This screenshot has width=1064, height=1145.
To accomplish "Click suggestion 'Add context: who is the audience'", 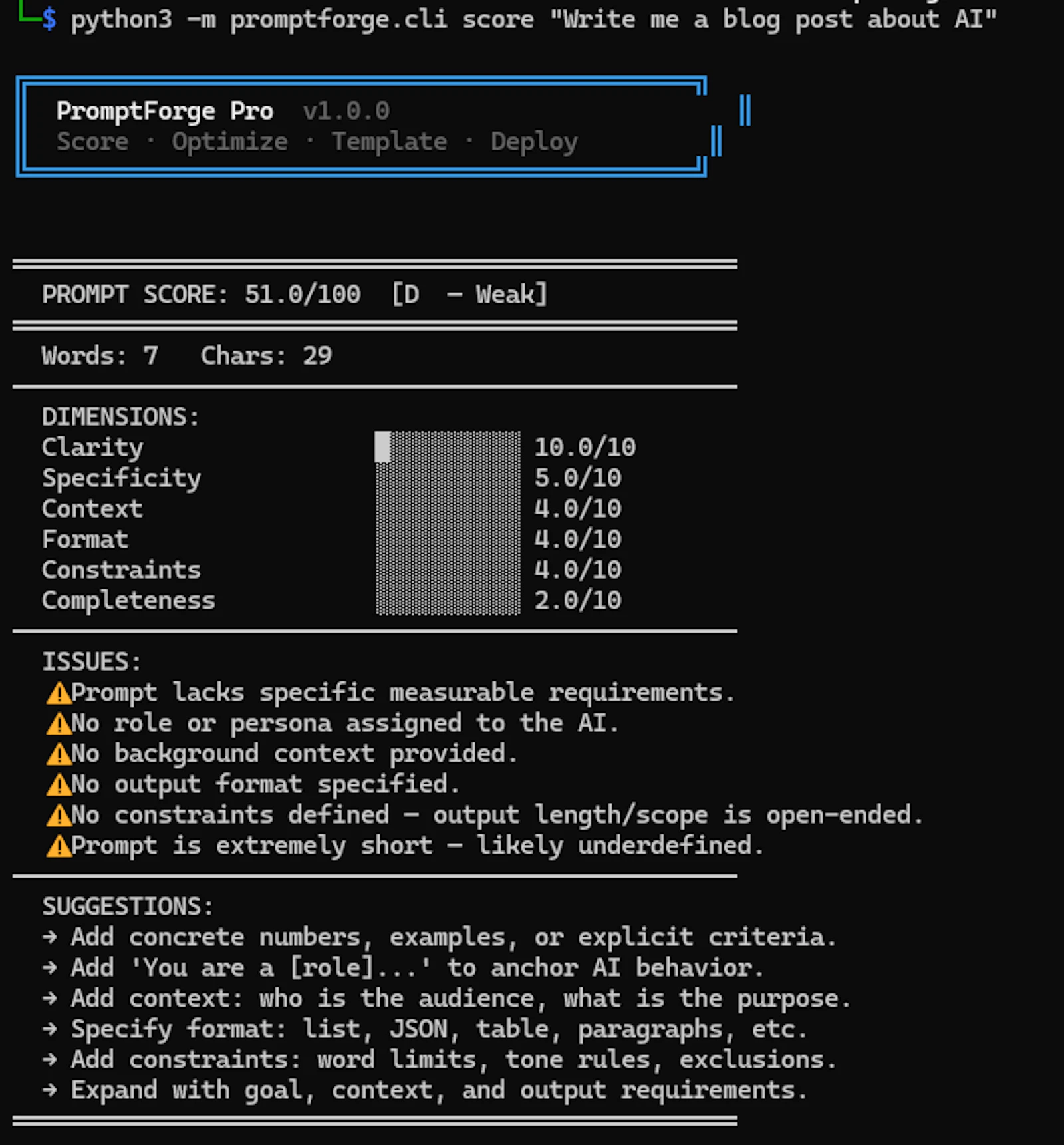I will 461,999.
